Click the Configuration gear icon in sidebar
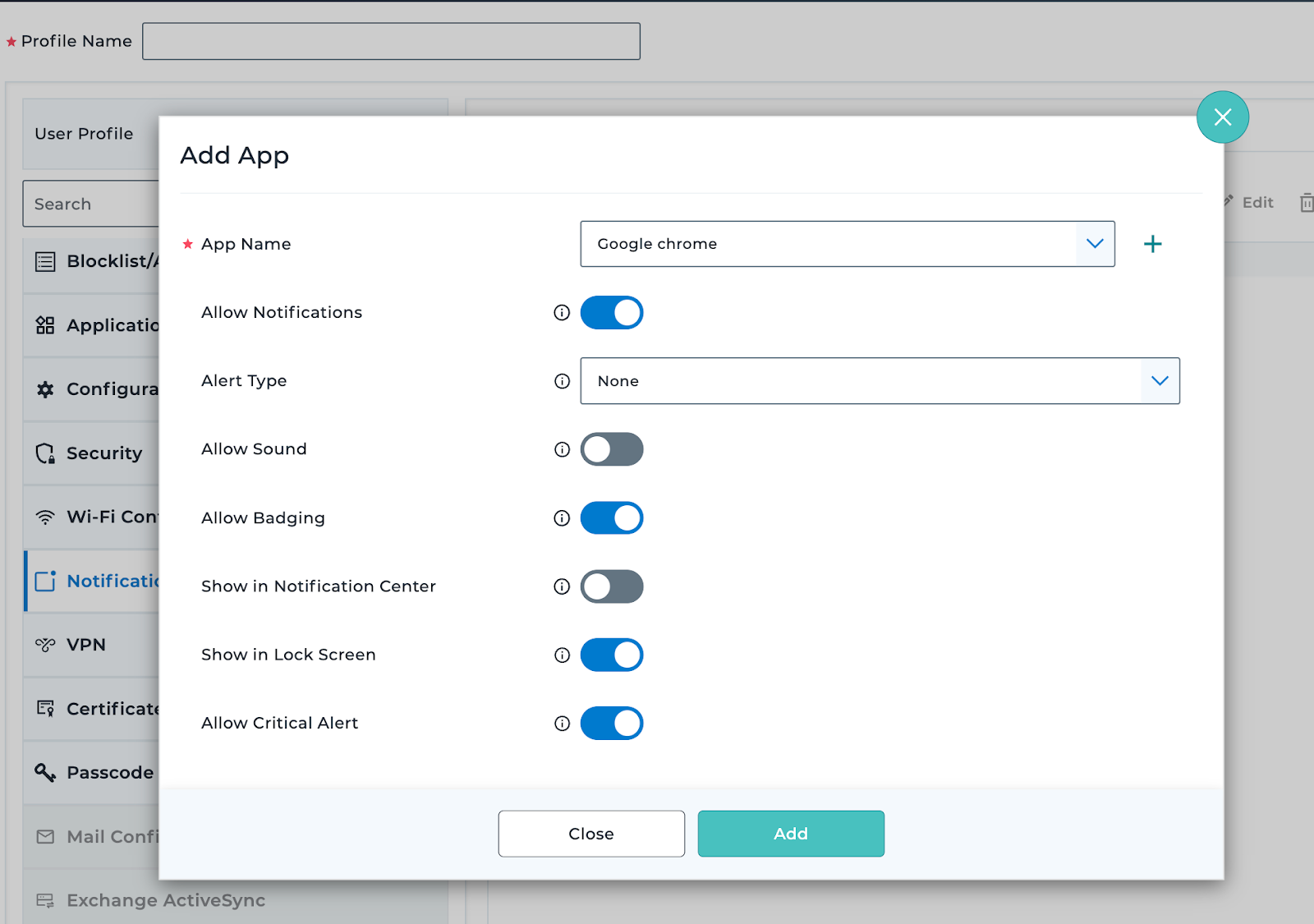1314x924 pixels. [x=45, y=389]
